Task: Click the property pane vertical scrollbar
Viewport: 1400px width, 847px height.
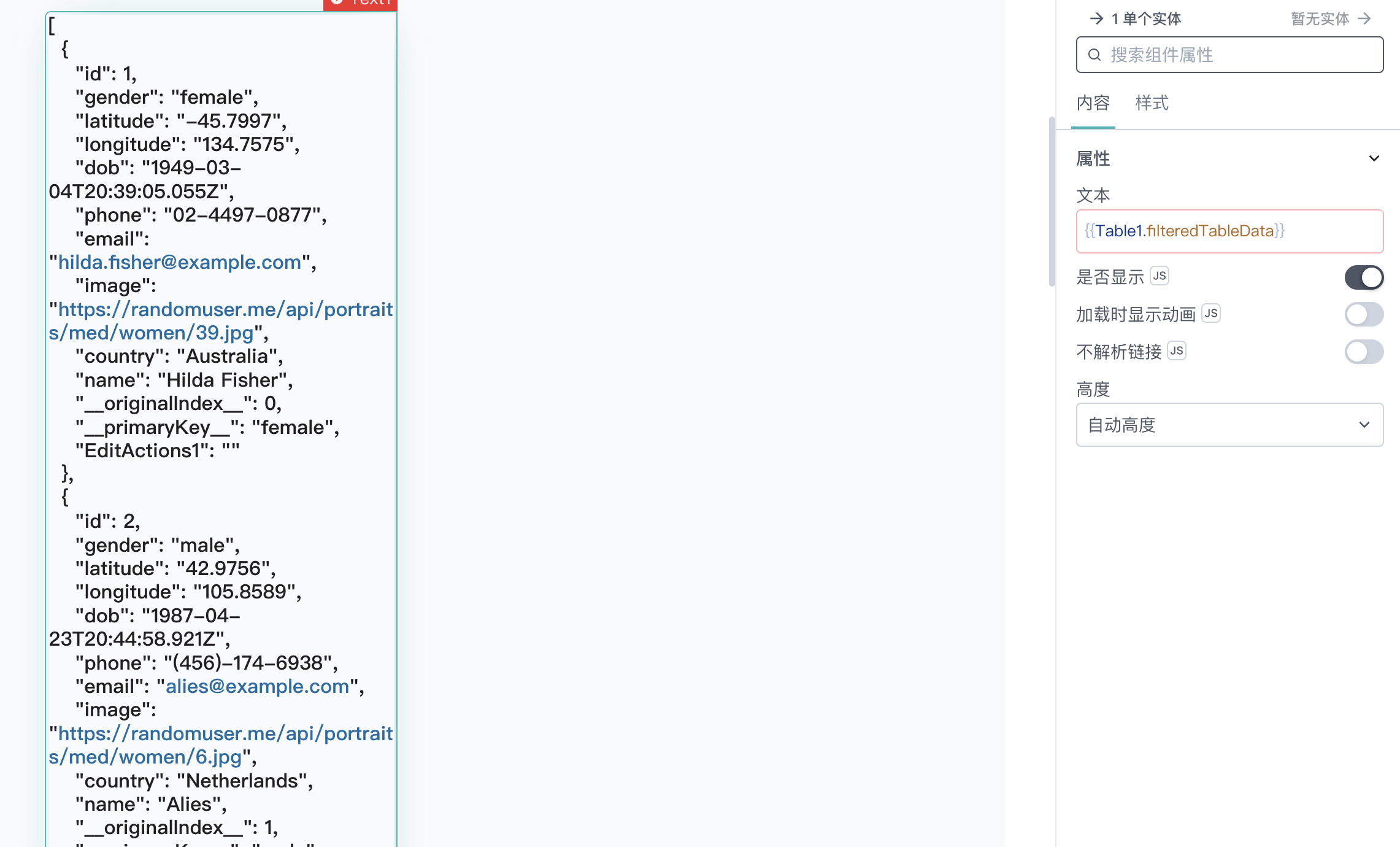Action: [1052, 201]
